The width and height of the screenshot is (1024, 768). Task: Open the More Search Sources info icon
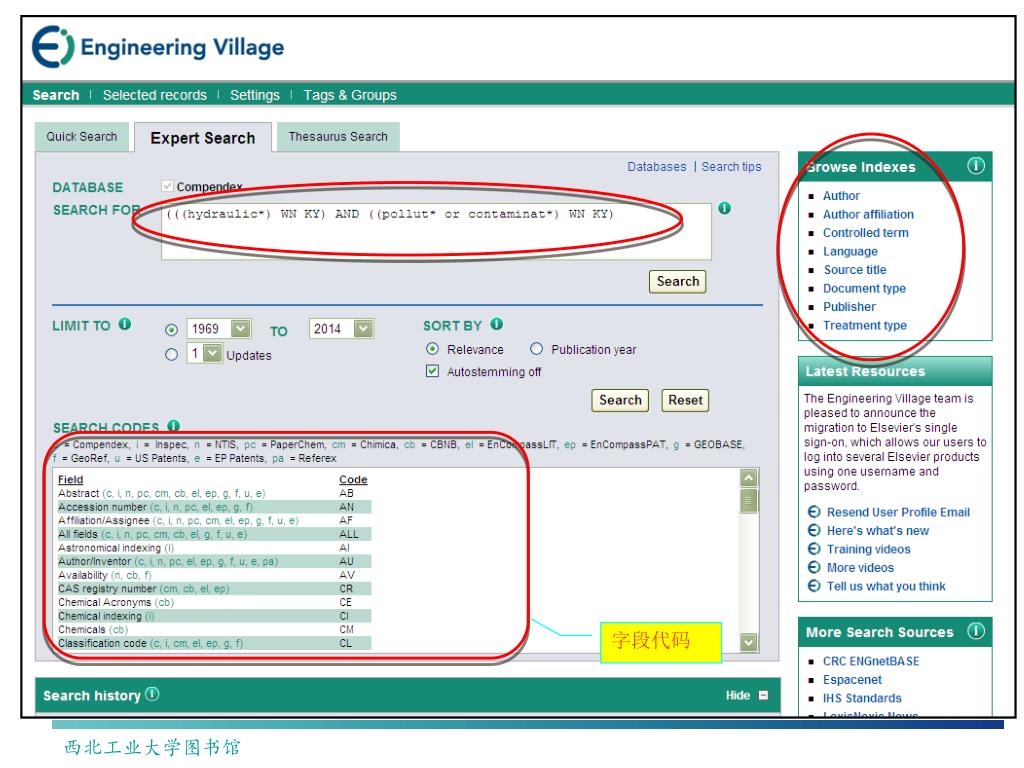(976, 631)
